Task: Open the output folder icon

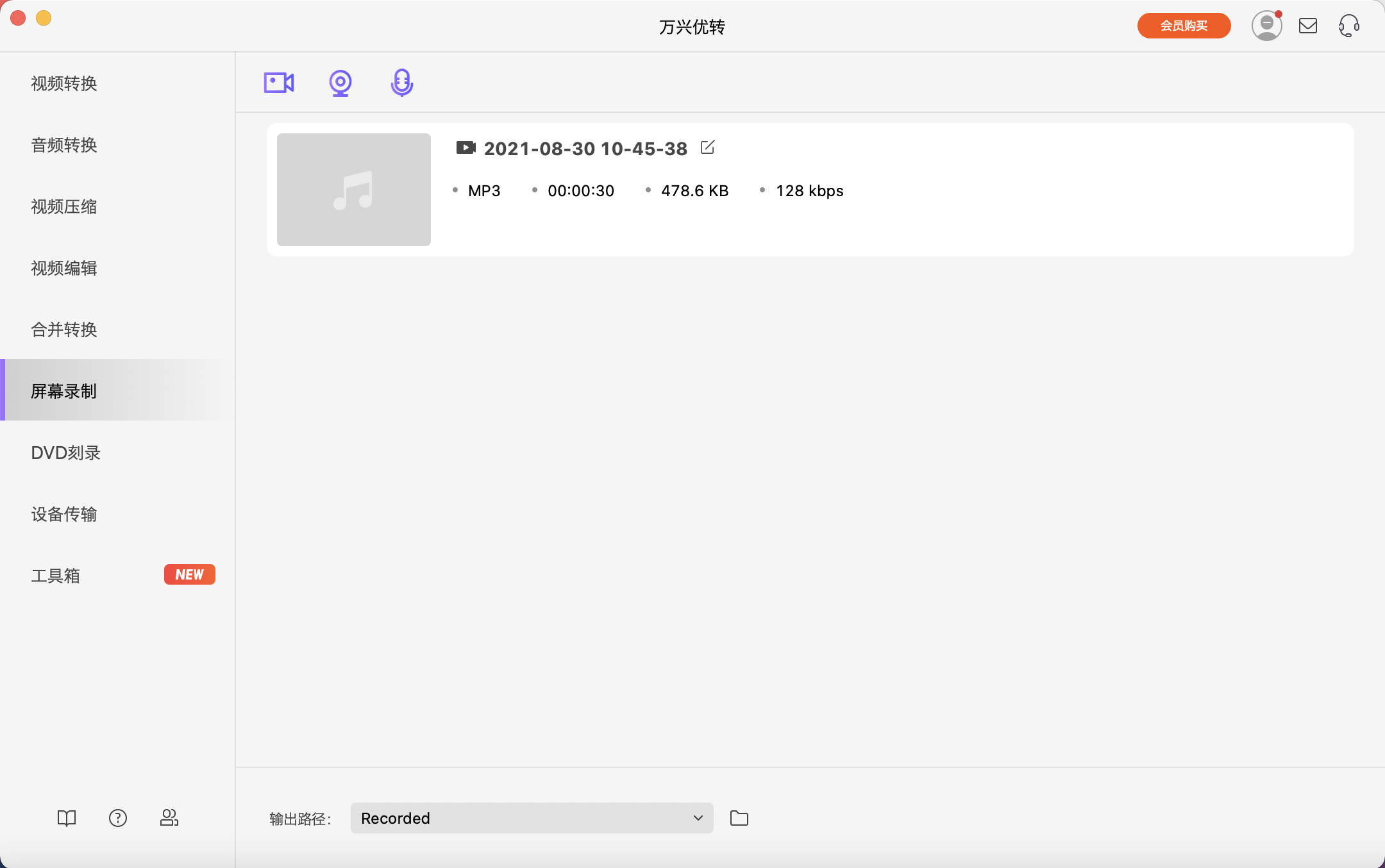Action: point(739,818)
